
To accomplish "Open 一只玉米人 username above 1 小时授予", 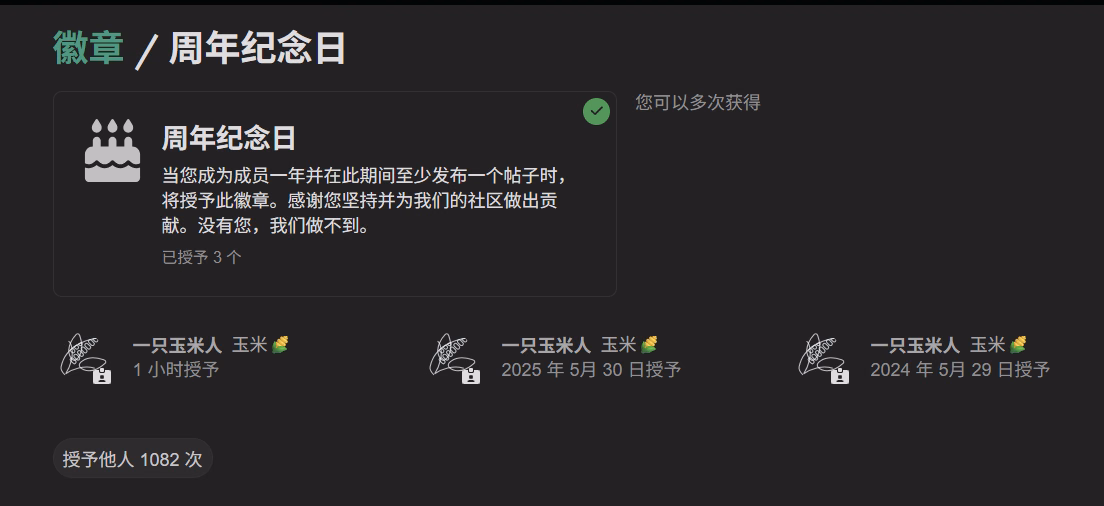I will pyautogui.click(x=177, y=345).
